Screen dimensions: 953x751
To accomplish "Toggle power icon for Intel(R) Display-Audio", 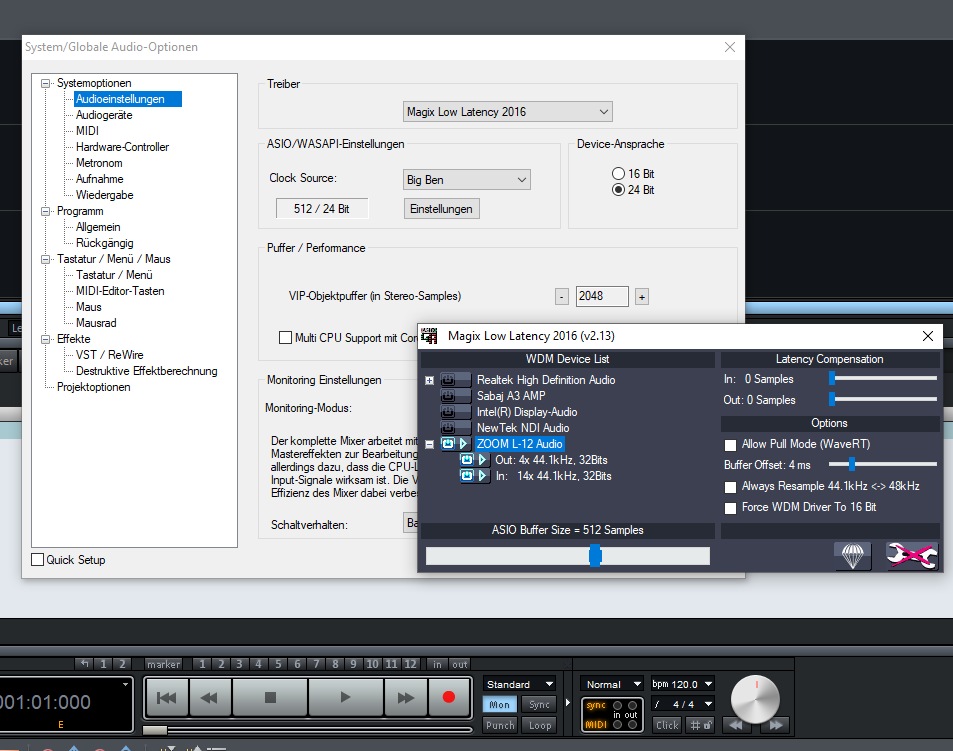I will pos(448,412).
